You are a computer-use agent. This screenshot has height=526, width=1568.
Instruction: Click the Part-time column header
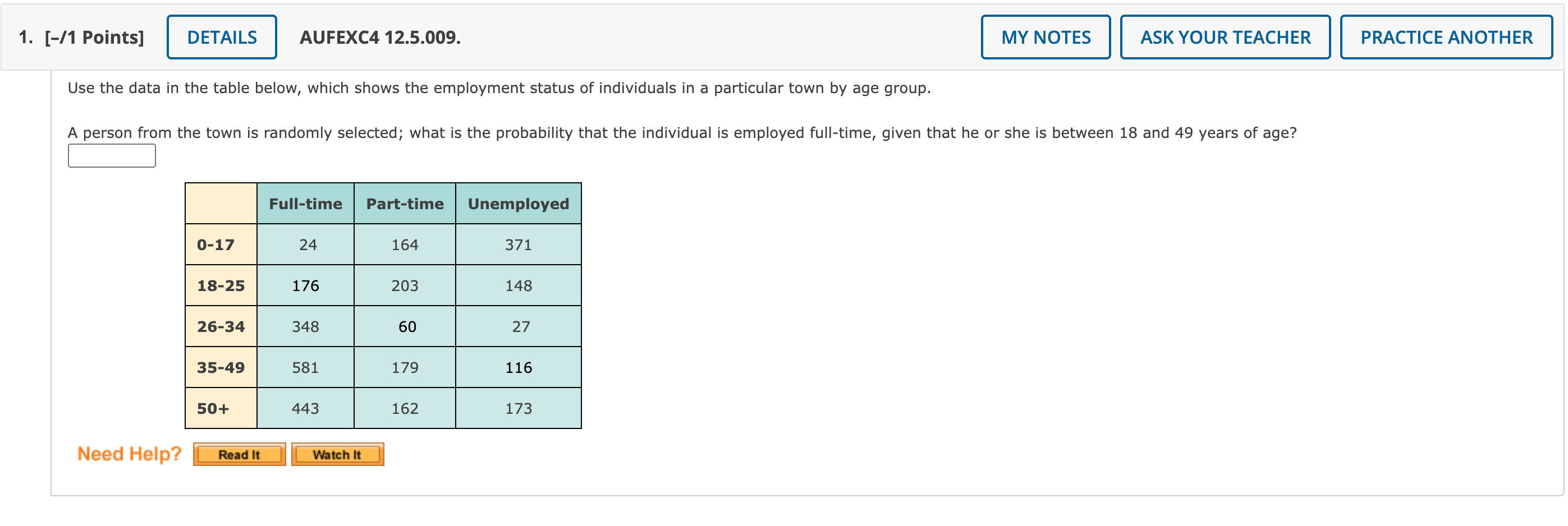(405, 204)
